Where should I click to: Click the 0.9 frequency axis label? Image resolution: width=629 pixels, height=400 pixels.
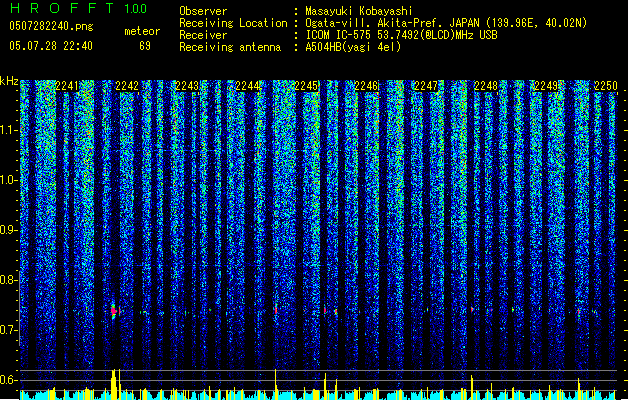coord(8,230)
